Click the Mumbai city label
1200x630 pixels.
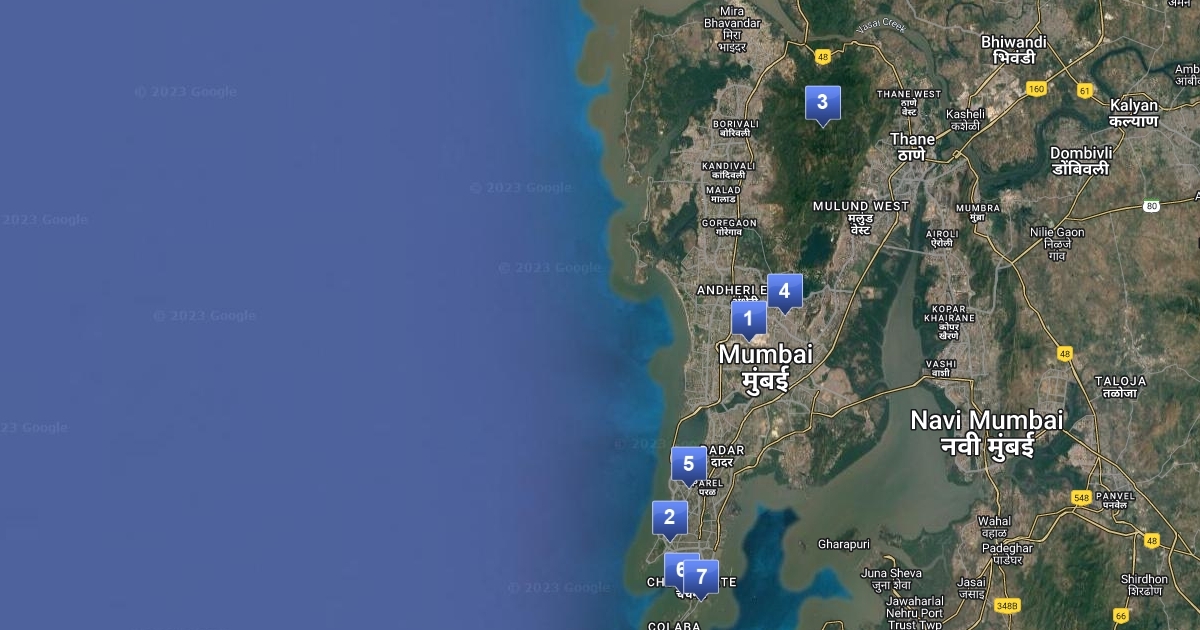pyautogui.click(x=766, y=366)
